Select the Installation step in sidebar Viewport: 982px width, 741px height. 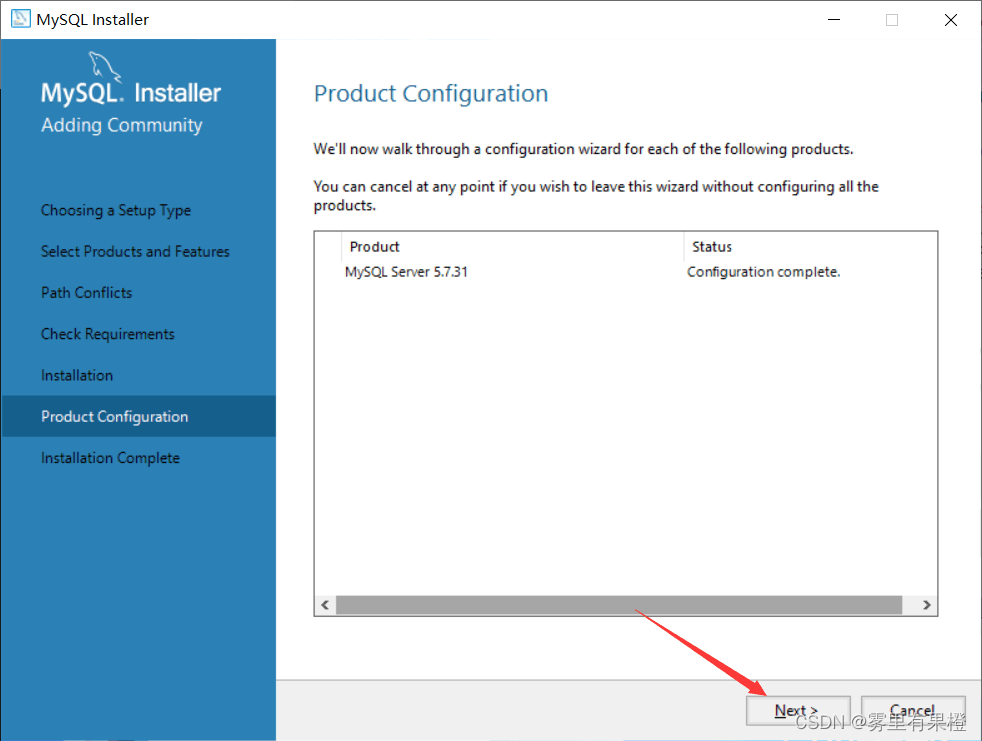pos(77,375)
